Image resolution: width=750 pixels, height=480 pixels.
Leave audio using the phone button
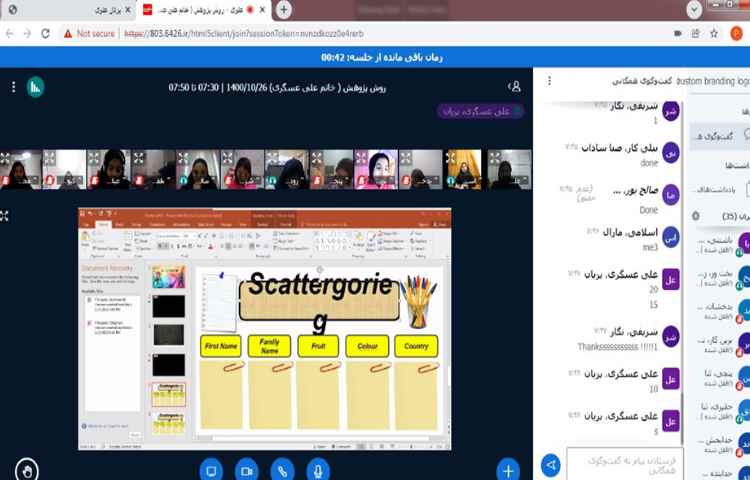pos(282,471)
